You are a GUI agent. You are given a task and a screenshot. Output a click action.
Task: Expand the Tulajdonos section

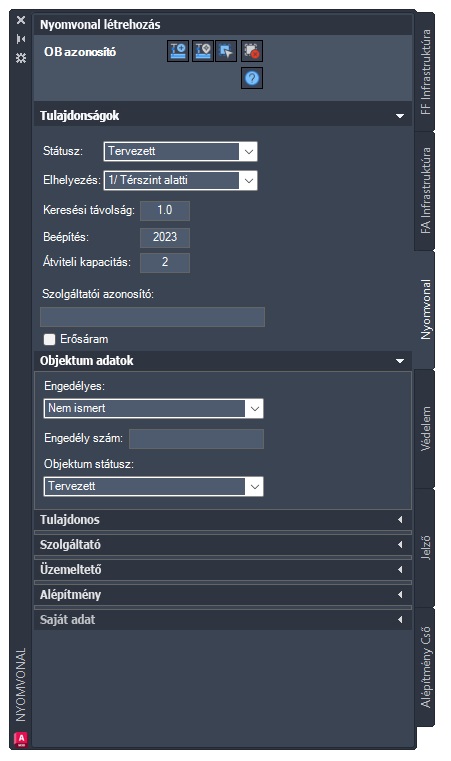point(223,520)
